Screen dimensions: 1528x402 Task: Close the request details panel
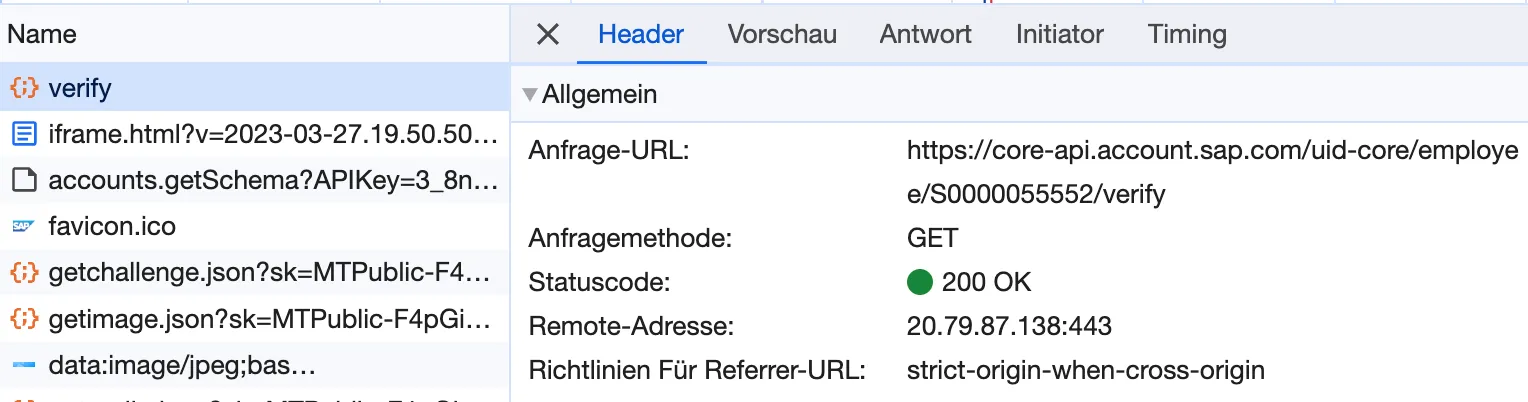pyautogui.click(x=547, y=35)
